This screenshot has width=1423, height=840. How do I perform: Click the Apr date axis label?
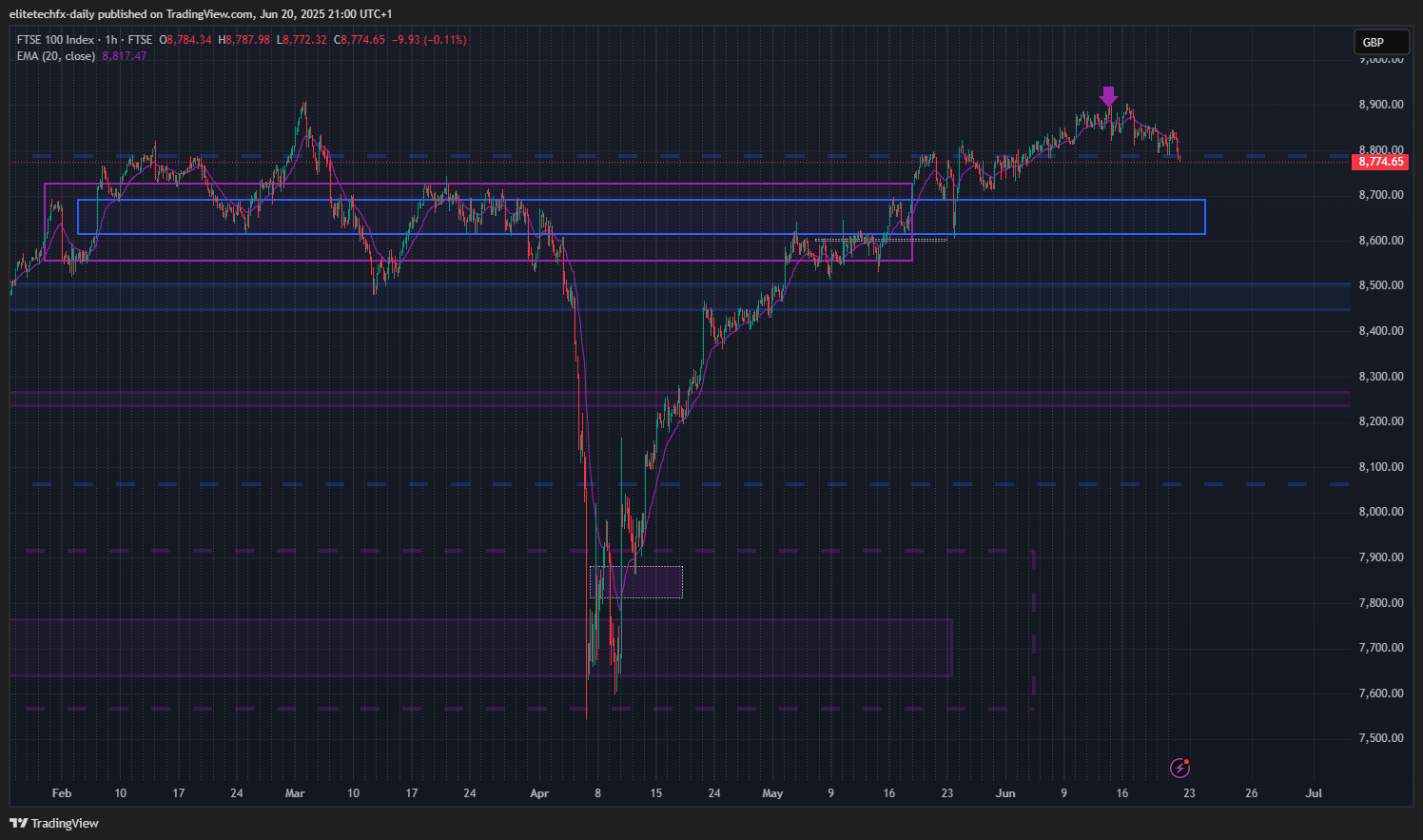click(539, 793)
